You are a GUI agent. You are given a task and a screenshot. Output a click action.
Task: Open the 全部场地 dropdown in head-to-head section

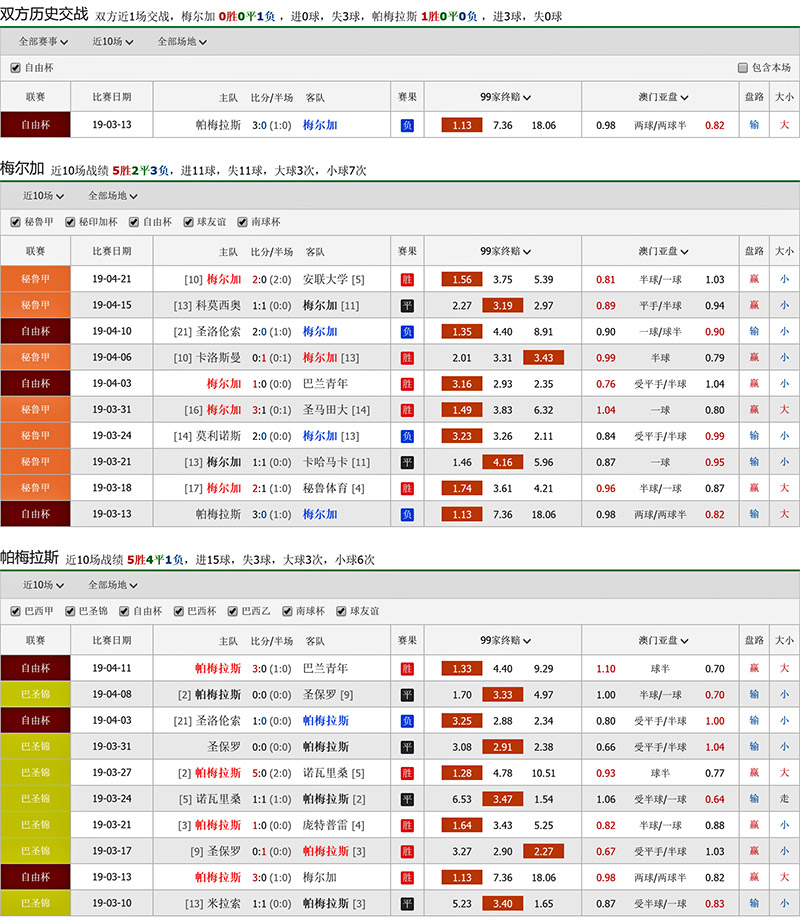point(182,42)
